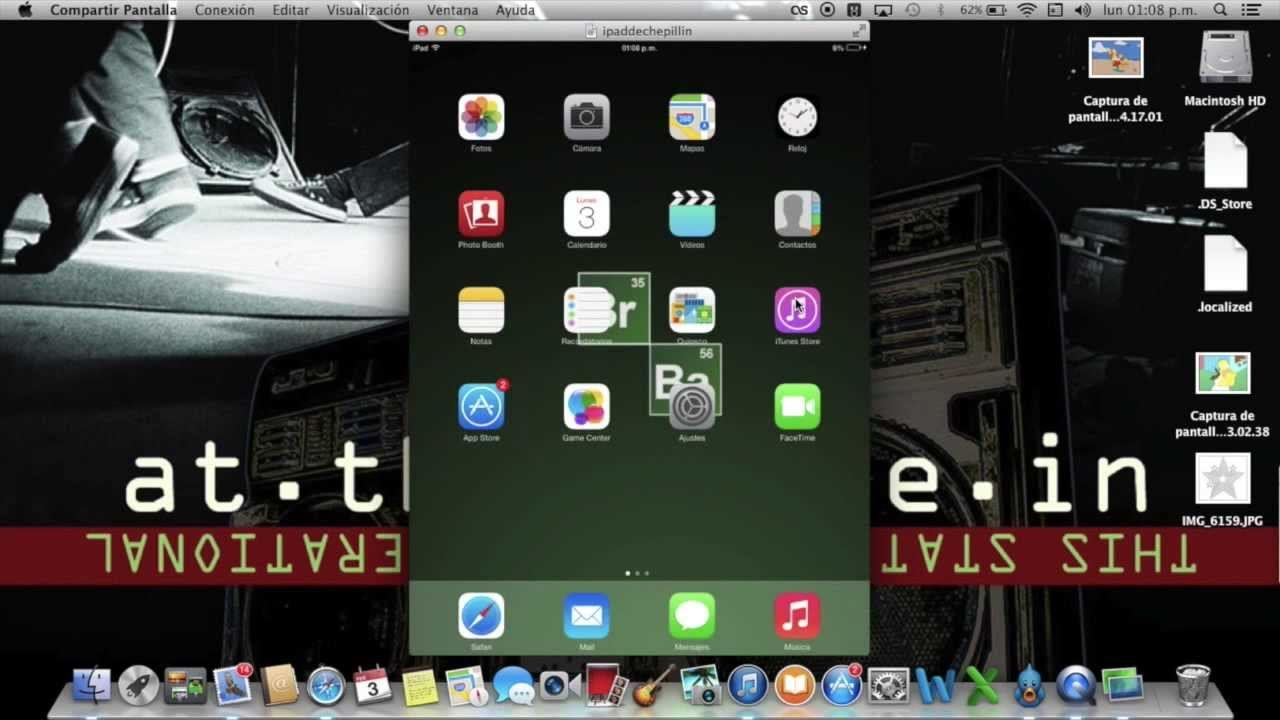Open iBooks in the Mac dock
This screenshot has height=720, width=1280.
coord(794,686)
